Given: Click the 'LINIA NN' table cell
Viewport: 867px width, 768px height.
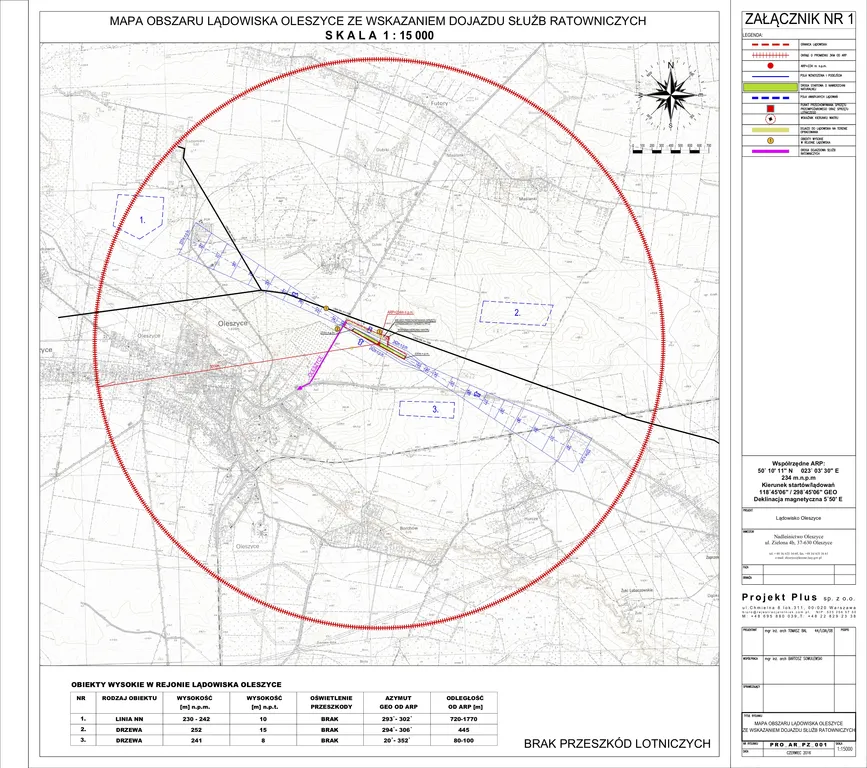Looking at the screenshot, I should tap(129, 719).
